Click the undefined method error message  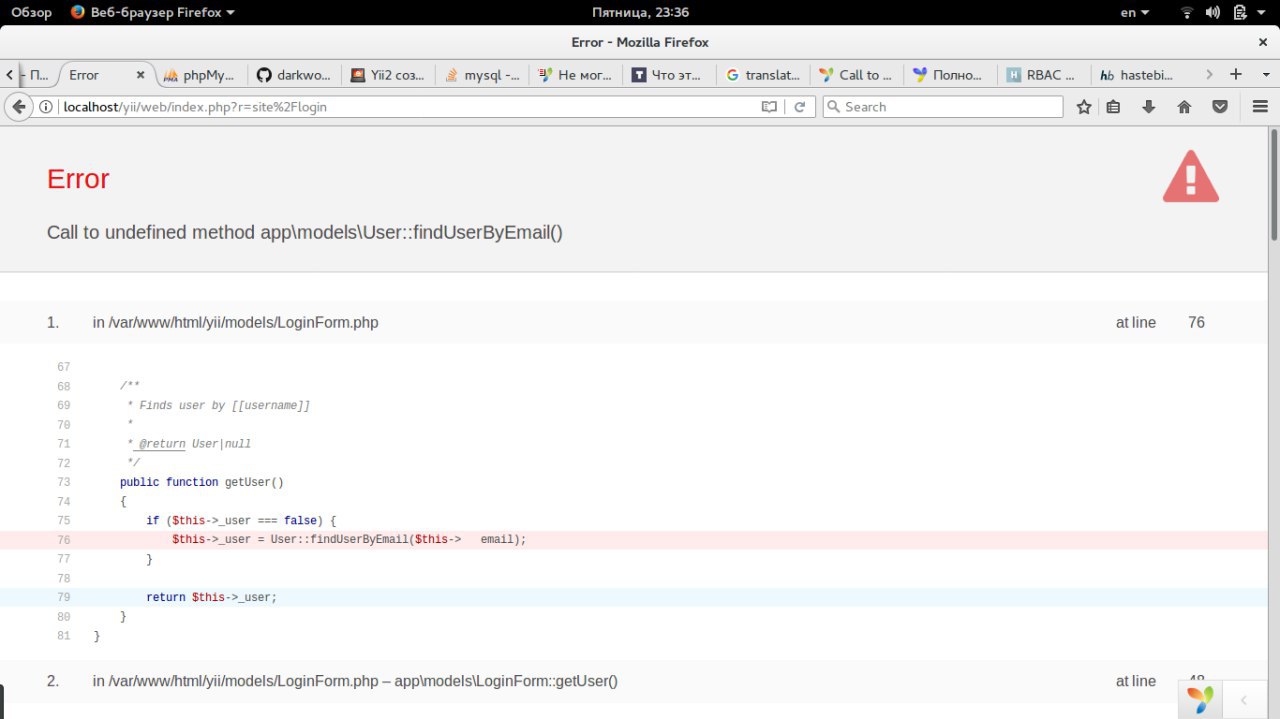tap(305, 232)
